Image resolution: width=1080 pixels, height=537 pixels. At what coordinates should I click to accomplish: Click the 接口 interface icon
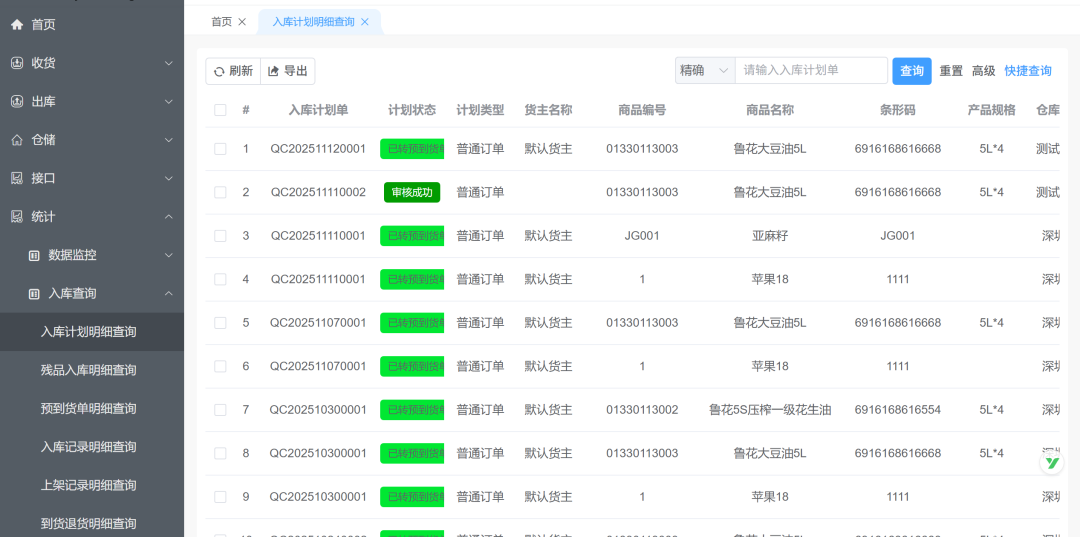17,178
